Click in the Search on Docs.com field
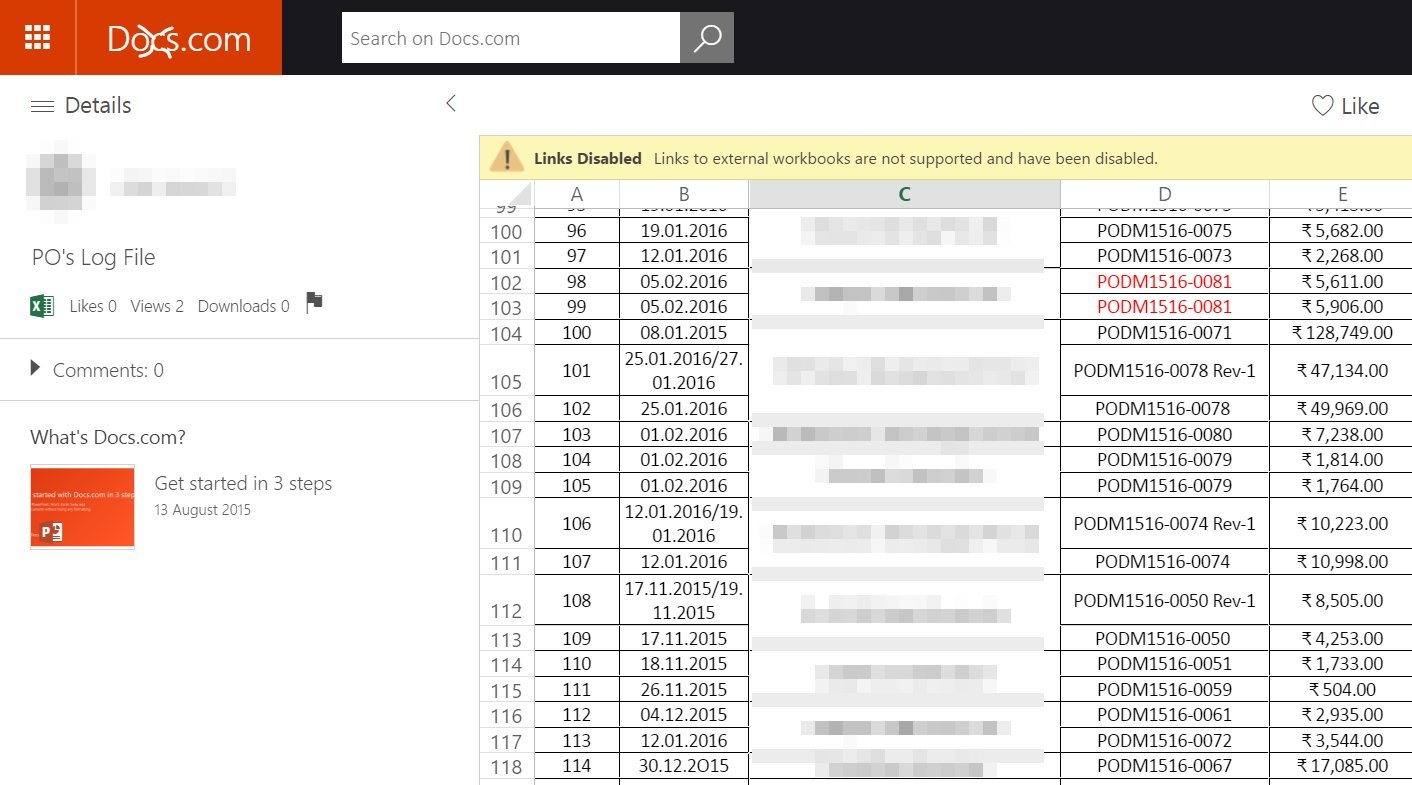Screen dimensions: 1412x785 point(511,38)
